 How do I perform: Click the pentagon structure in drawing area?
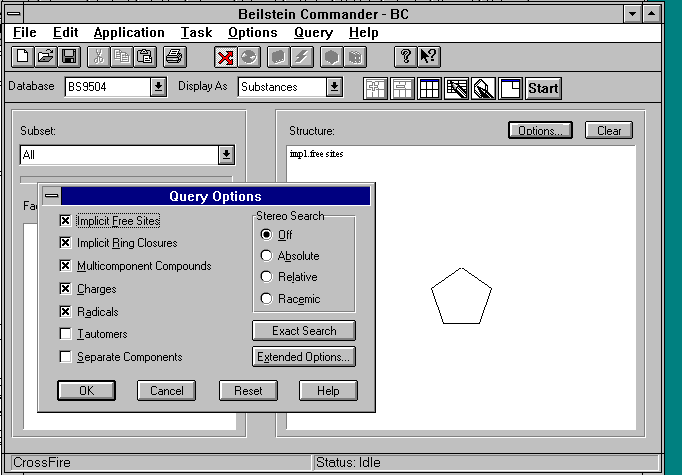click(x=461, y=297)
